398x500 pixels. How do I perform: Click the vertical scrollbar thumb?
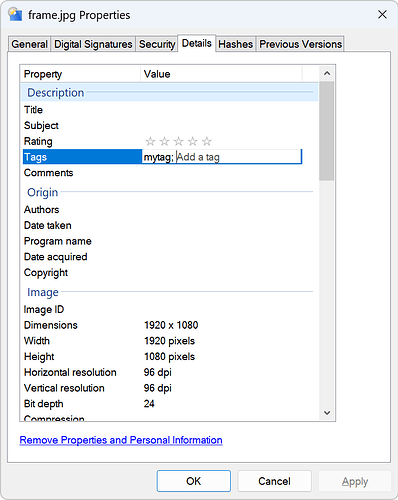pyautogui.click(x=326, y=131)
